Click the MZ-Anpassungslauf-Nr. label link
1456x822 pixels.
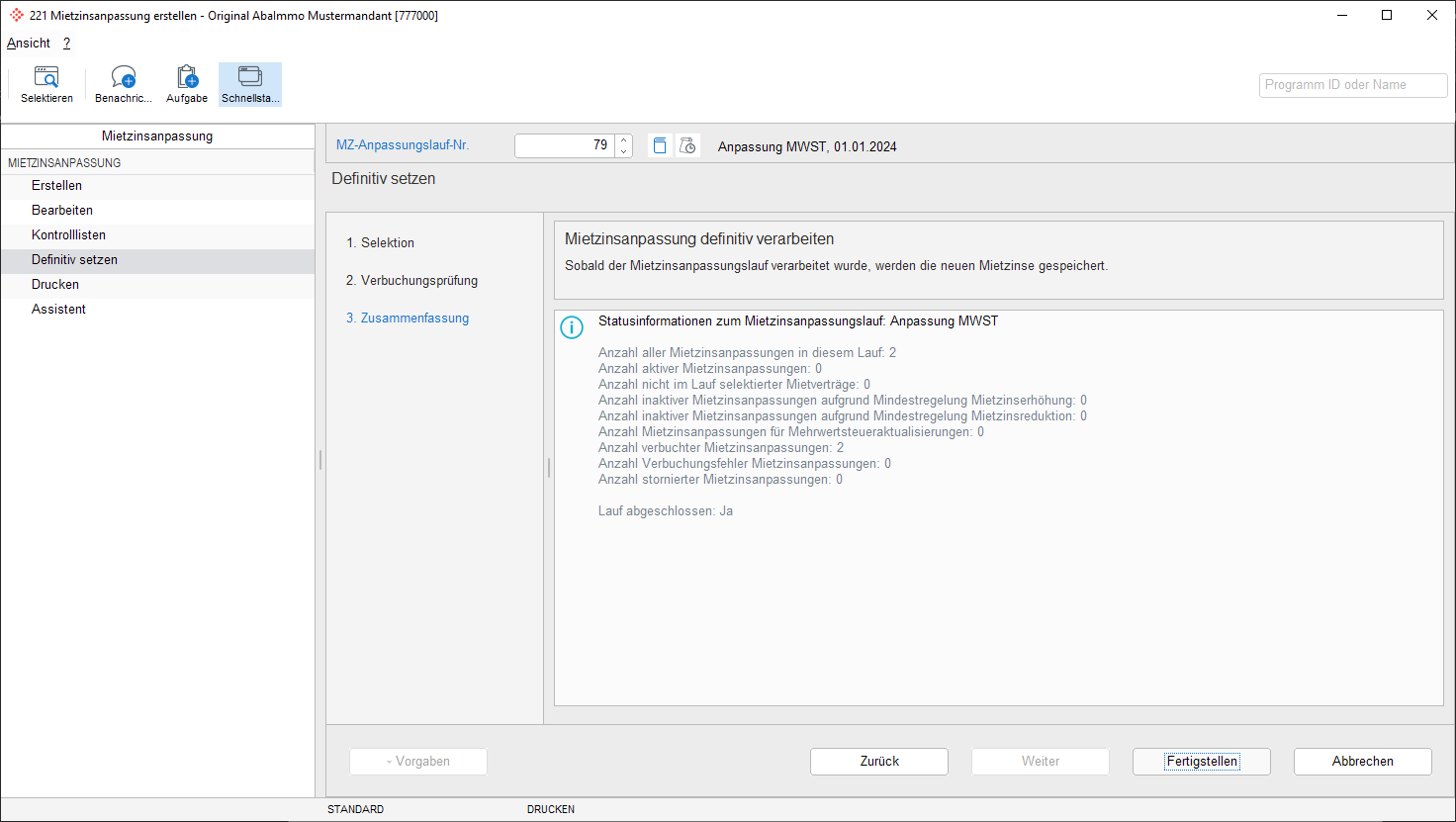(x=403, y=145)
